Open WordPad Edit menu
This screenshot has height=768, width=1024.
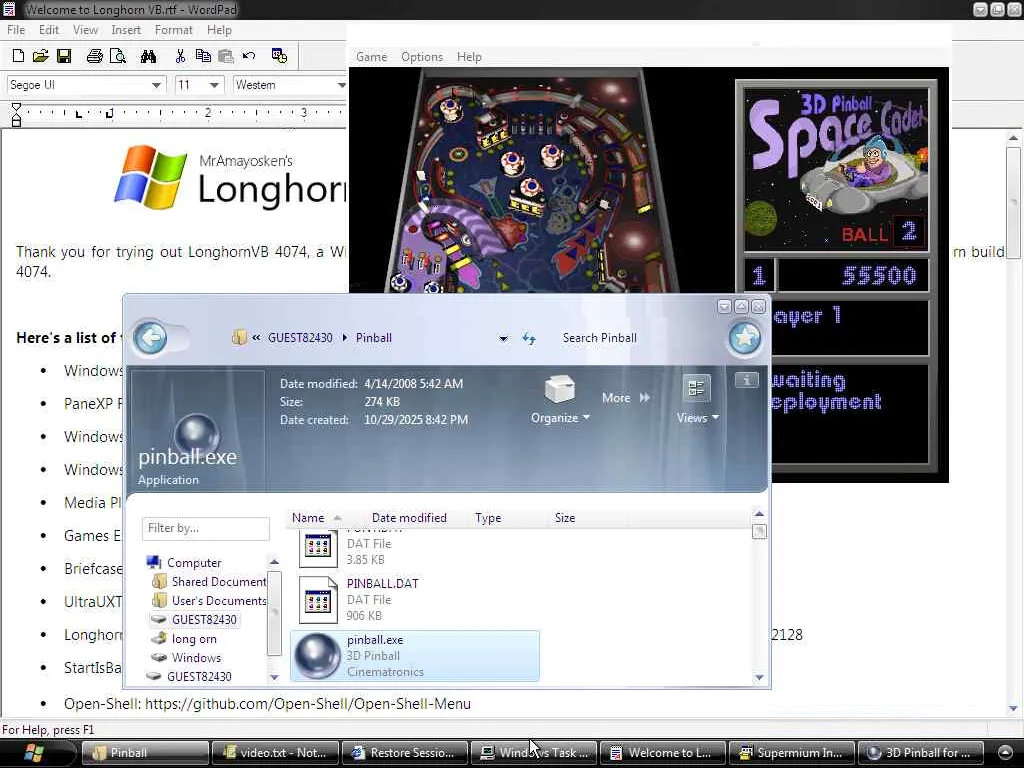click(49, 30)
